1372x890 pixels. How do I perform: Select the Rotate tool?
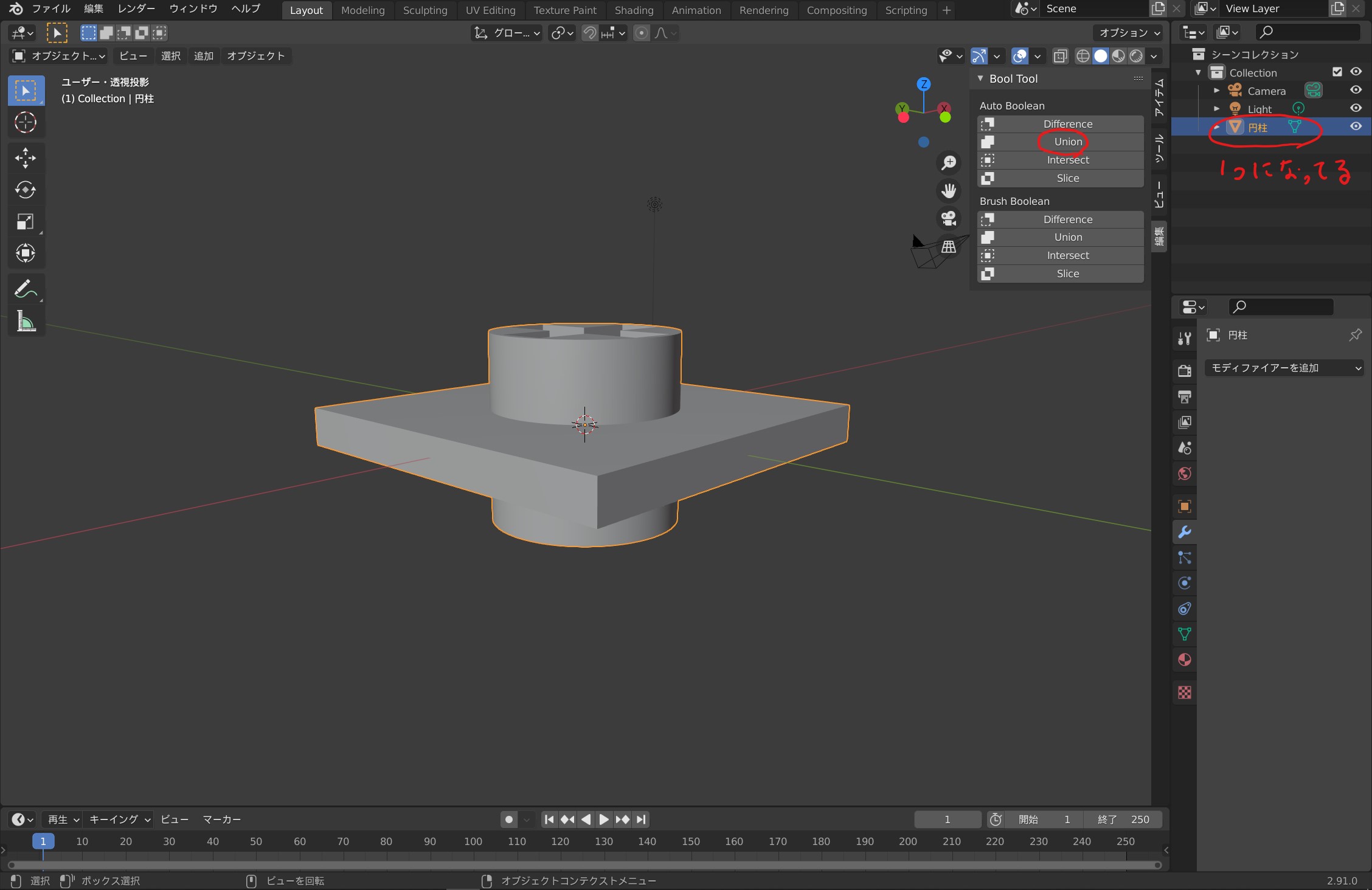(x=25, y=190)
